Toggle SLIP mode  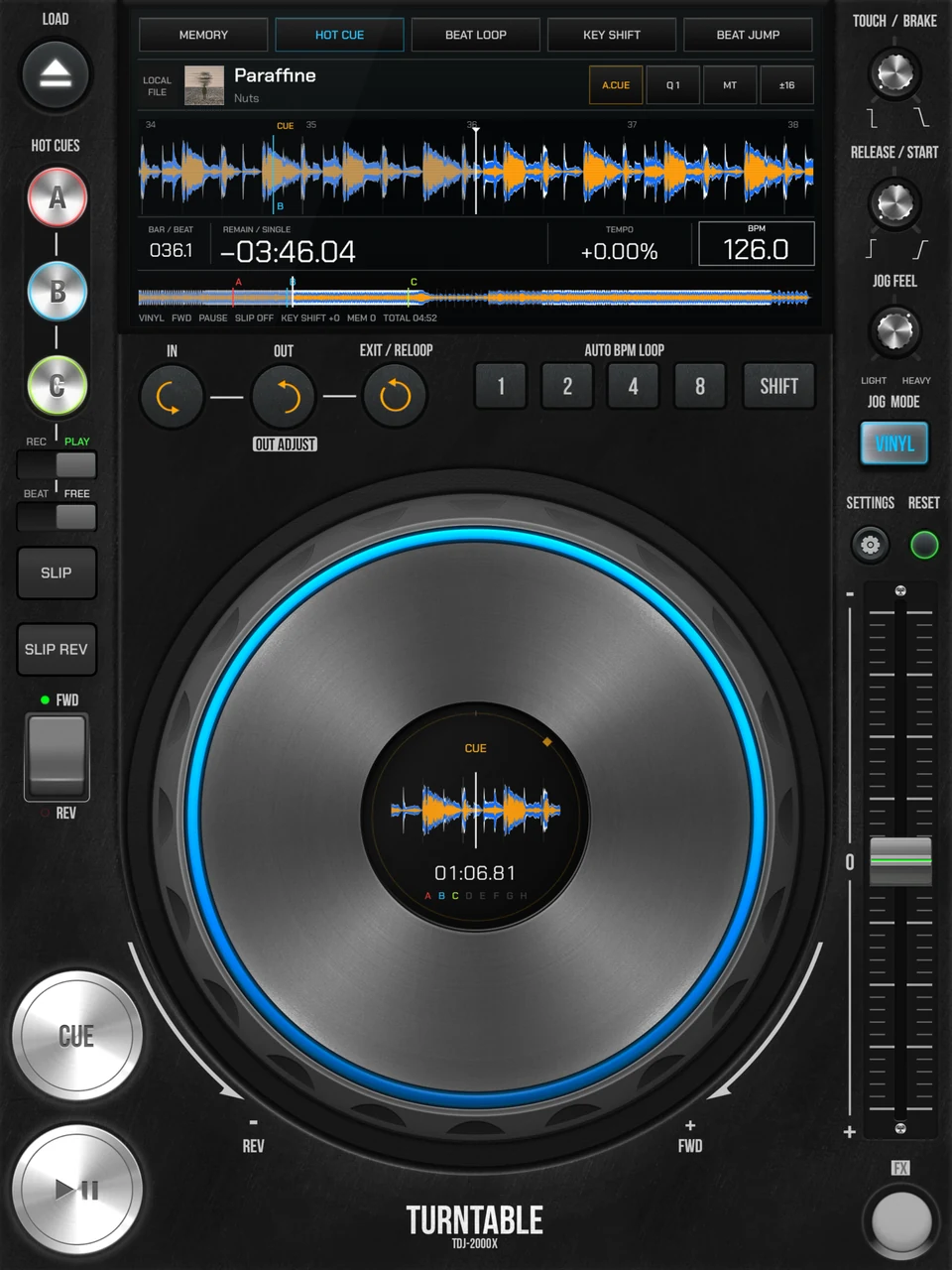click(57, 572)
